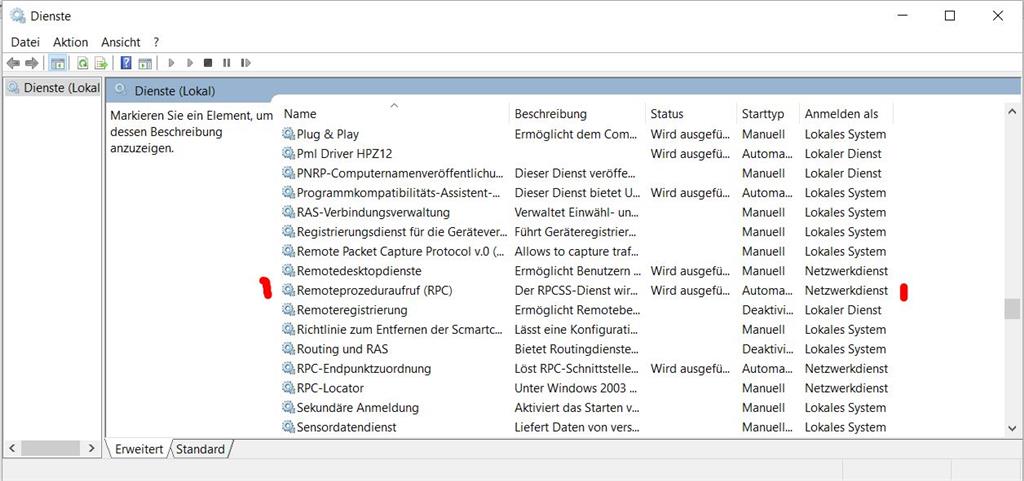Click 'Bietet Routingdienste...' description cell
Screen dimensions: 1024x481
click(x=577, y=349)
